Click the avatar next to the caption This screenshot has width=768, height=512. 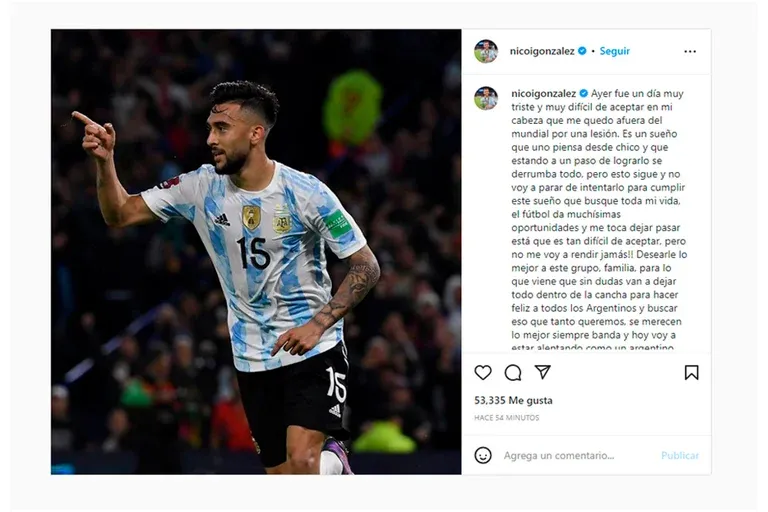click(x=486, y=98)
